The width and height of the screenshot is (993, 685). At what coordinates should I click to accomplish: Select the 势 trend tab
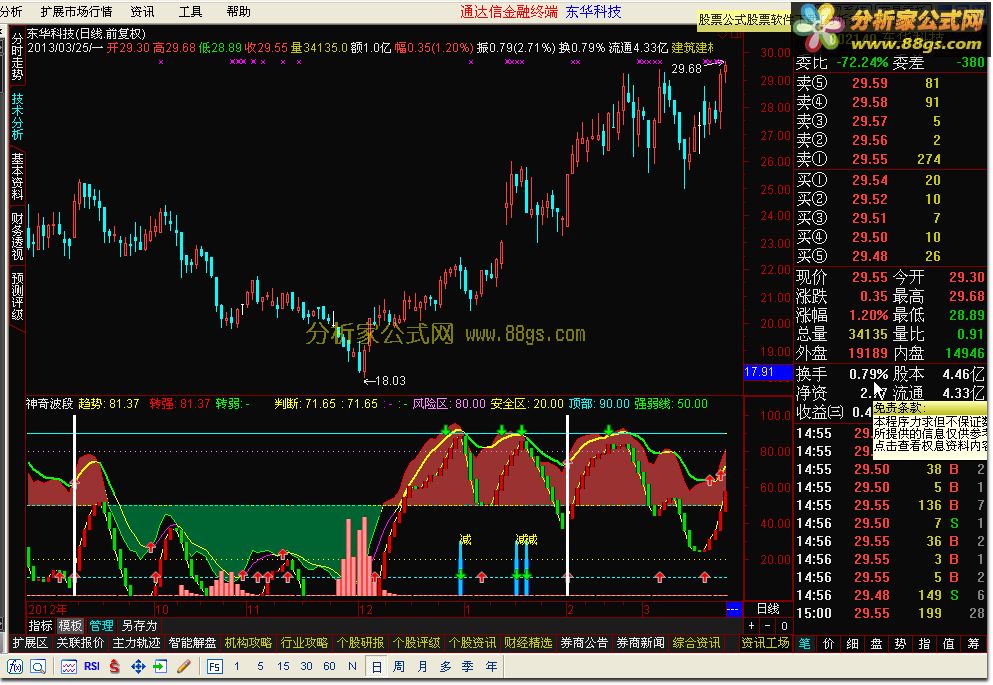(901, 643)
